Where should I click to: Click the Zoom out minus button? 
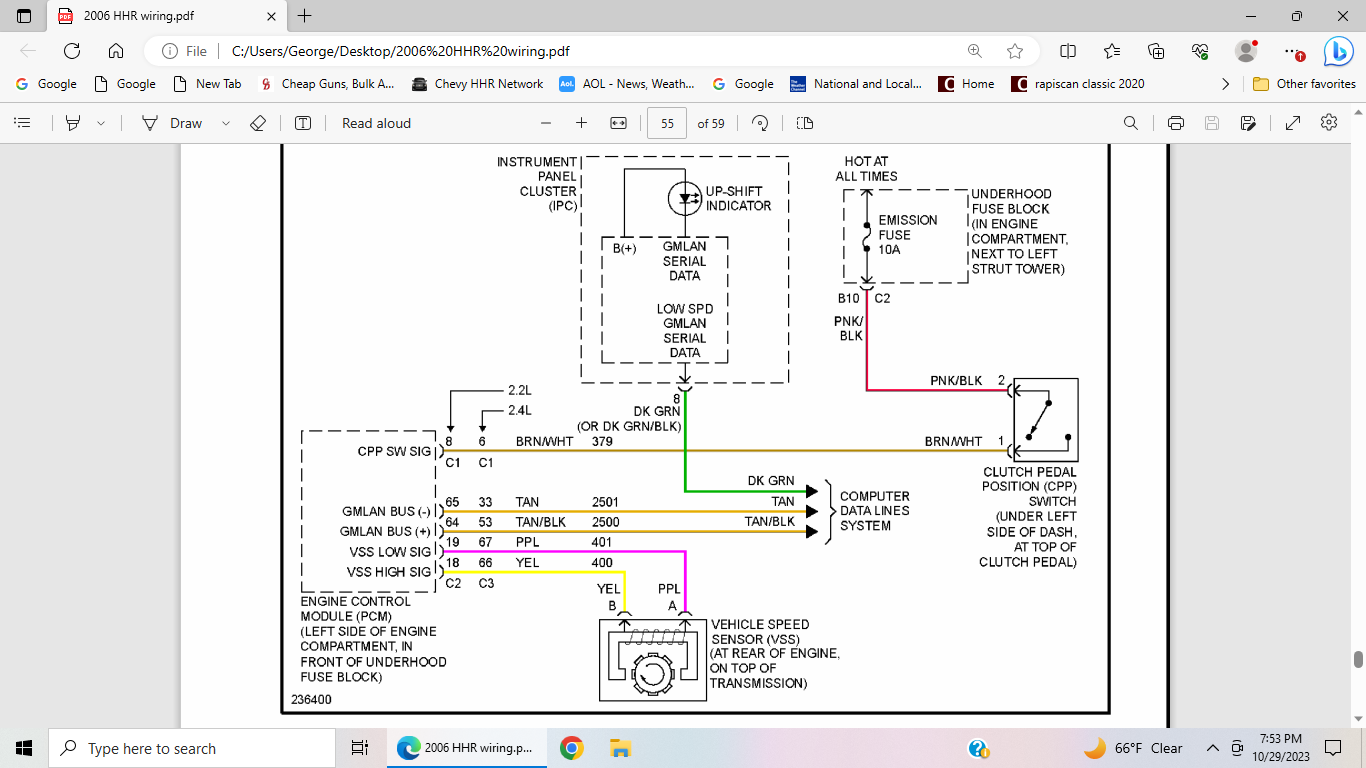point(546,123)
